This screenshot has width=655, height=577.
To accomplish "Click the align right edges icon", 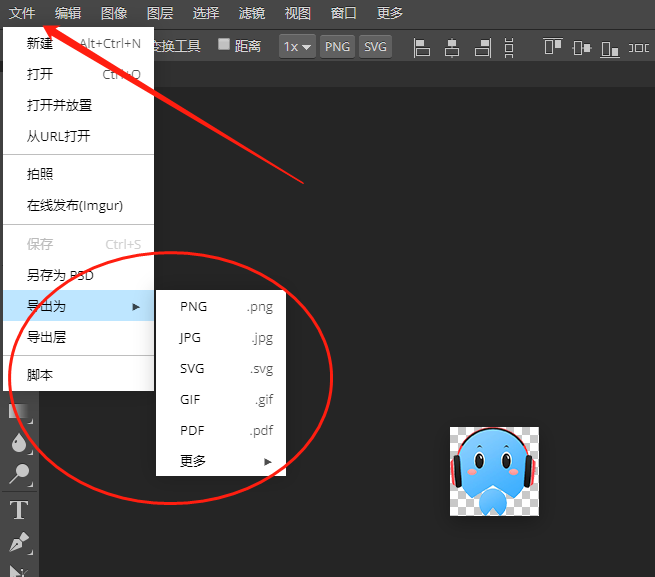I will click(x=483, y=47).
